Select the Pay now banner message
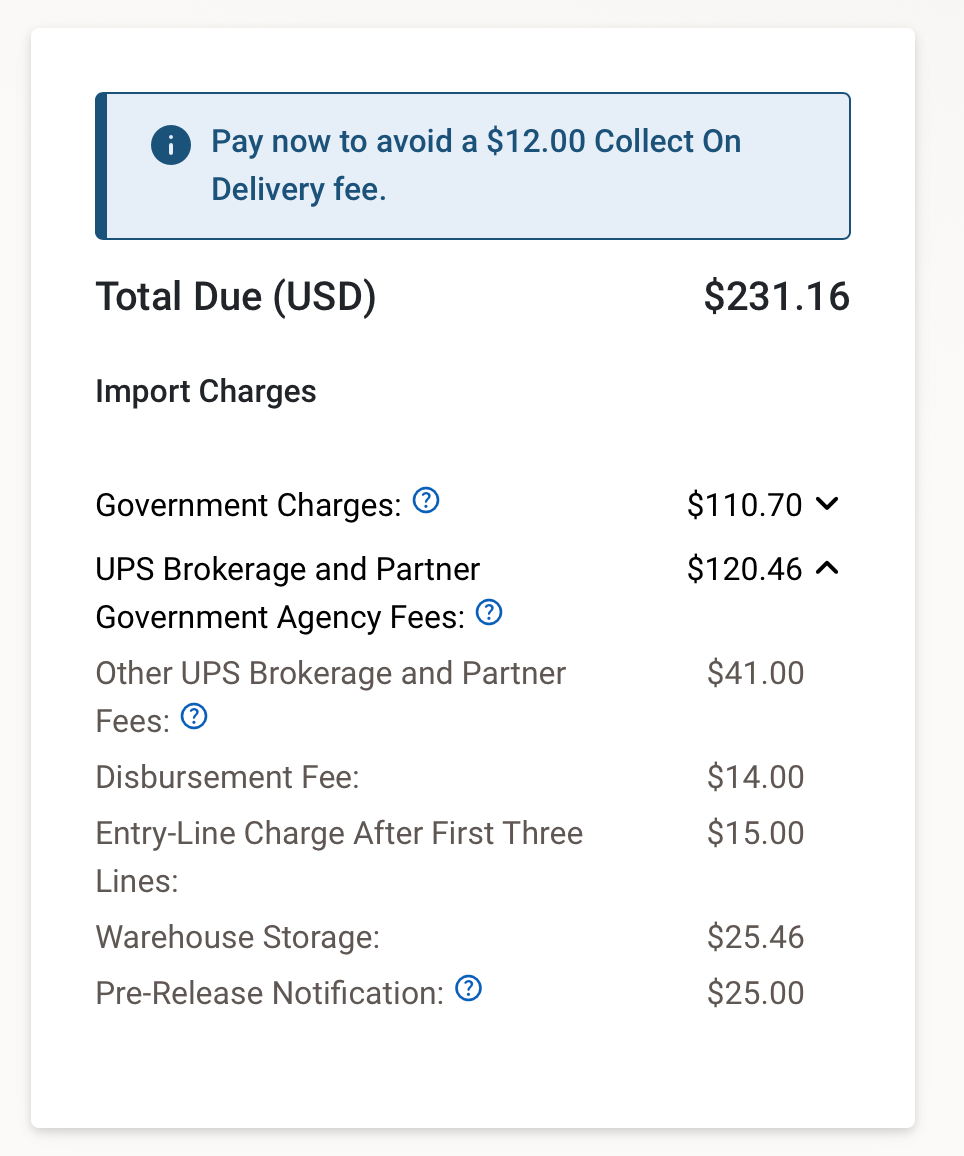Image resolution: width=964 pixels, height=1156 pixels. (476, 165)
